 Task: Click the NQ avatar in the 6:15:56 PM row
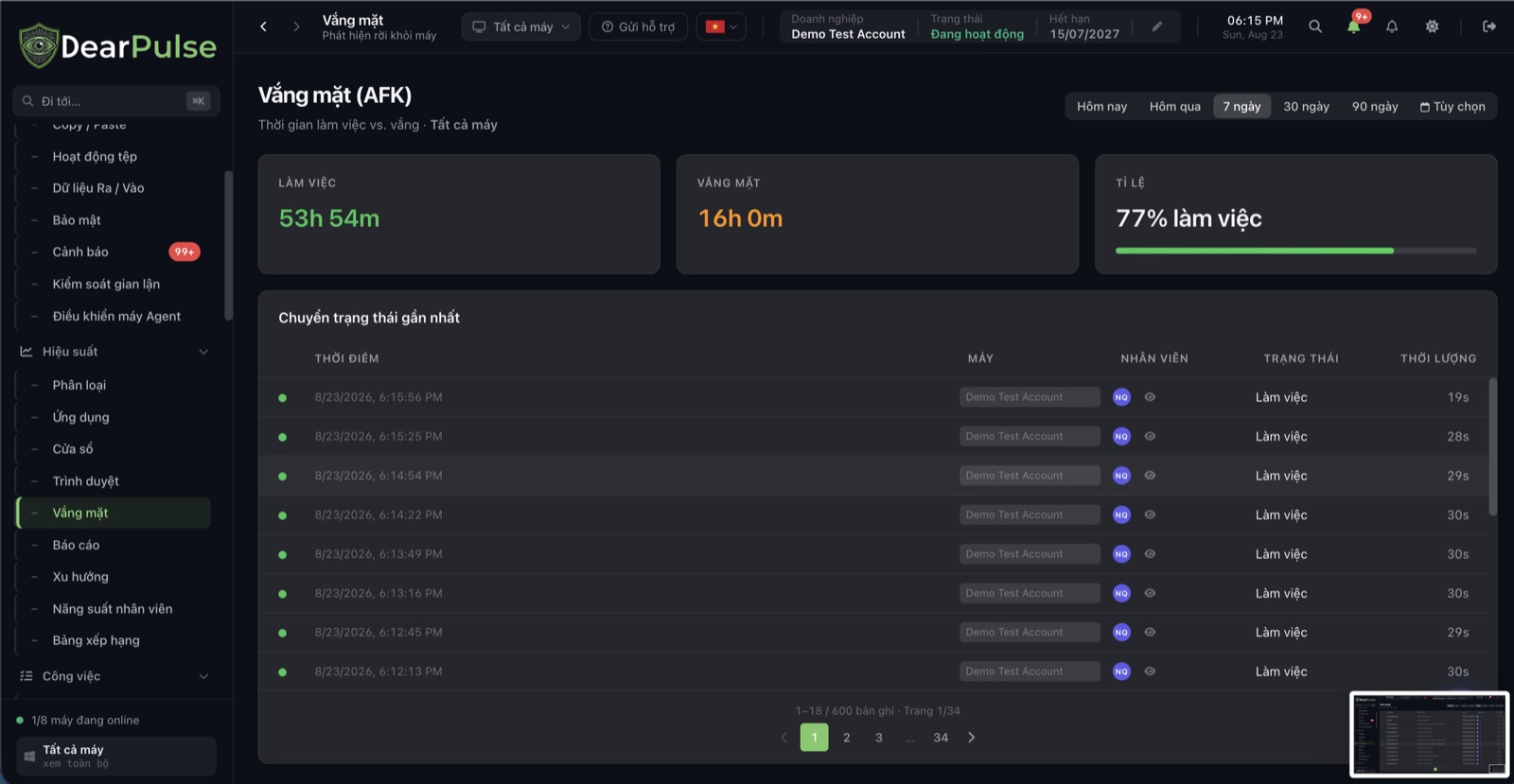(1121, 397)
